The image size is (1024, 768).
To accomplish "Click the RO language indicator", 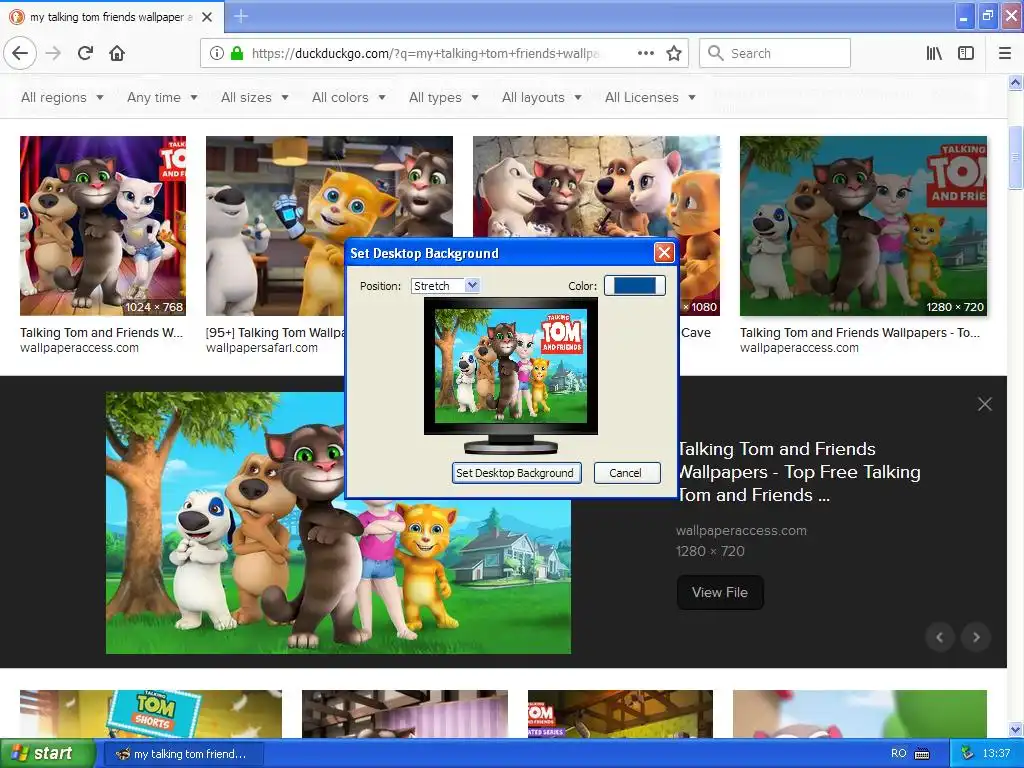I will (x=899, y=754).
